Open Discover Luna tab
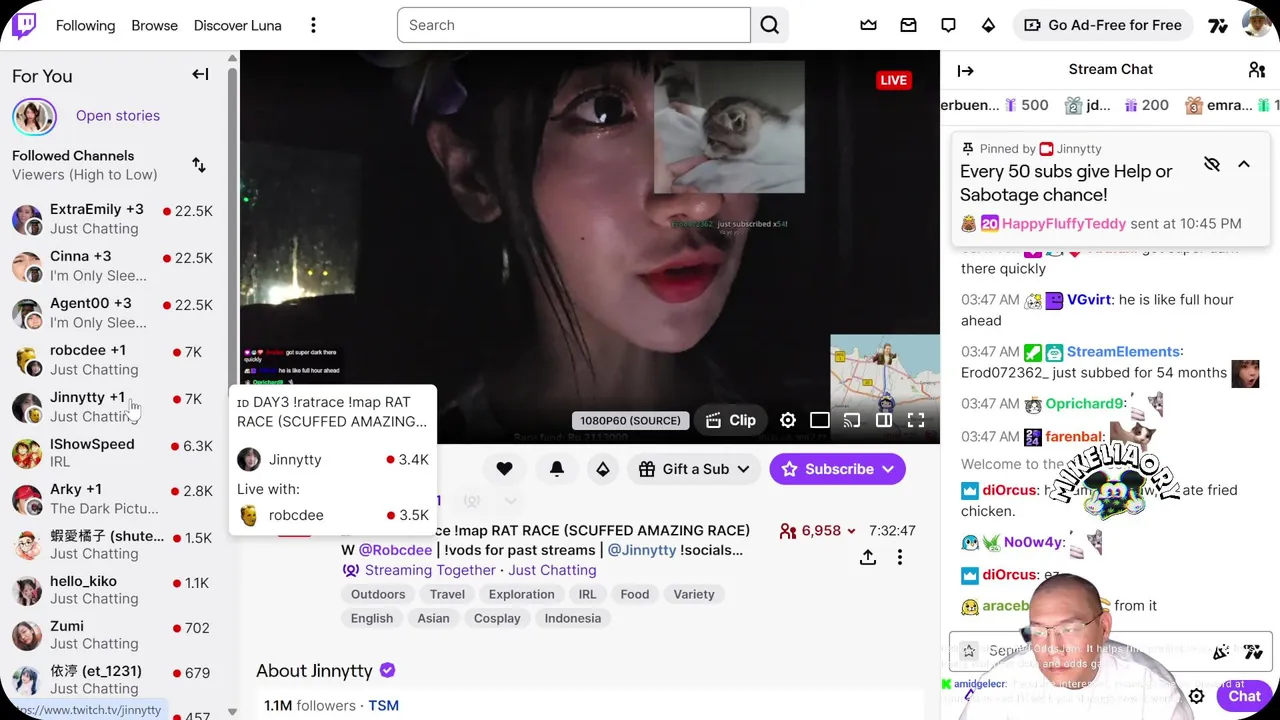This screenshot has height=720, width=1280. pos(238,25)
